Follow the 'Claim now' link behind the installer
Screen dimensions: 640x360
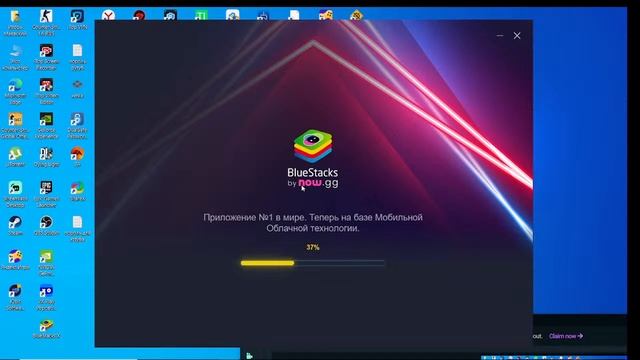pyautogui.click(x=566, y=336)
